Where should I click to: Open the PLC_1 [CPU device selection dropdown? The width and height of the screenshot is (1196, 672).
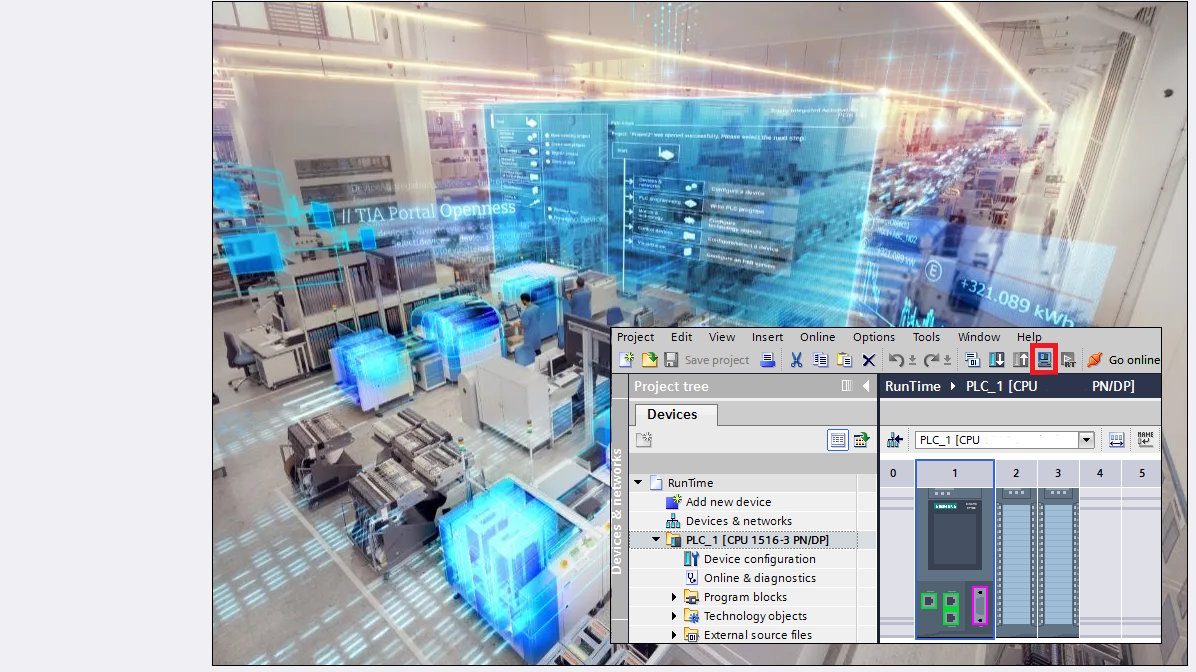click(x=1086, y=440)
